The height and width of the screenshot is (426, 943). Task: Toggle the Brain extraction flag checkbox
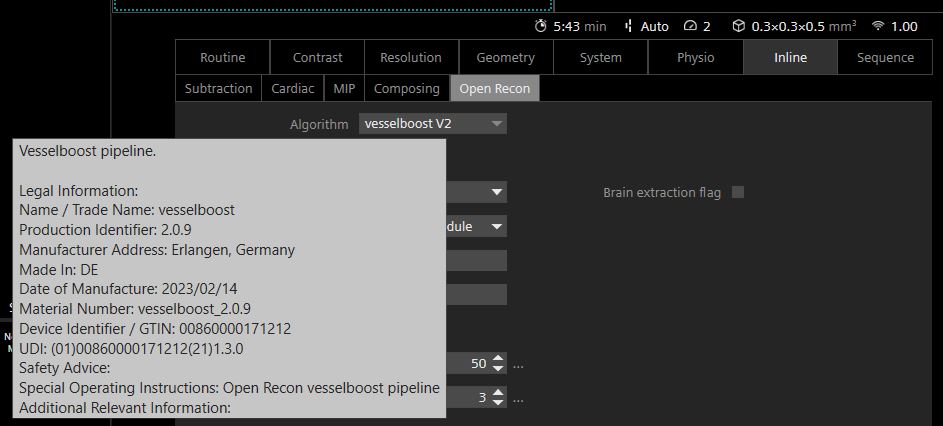(738, 193)
